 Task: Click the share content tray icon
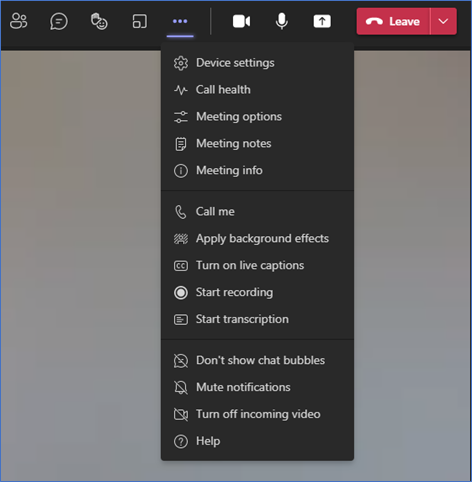pos(322,22)
